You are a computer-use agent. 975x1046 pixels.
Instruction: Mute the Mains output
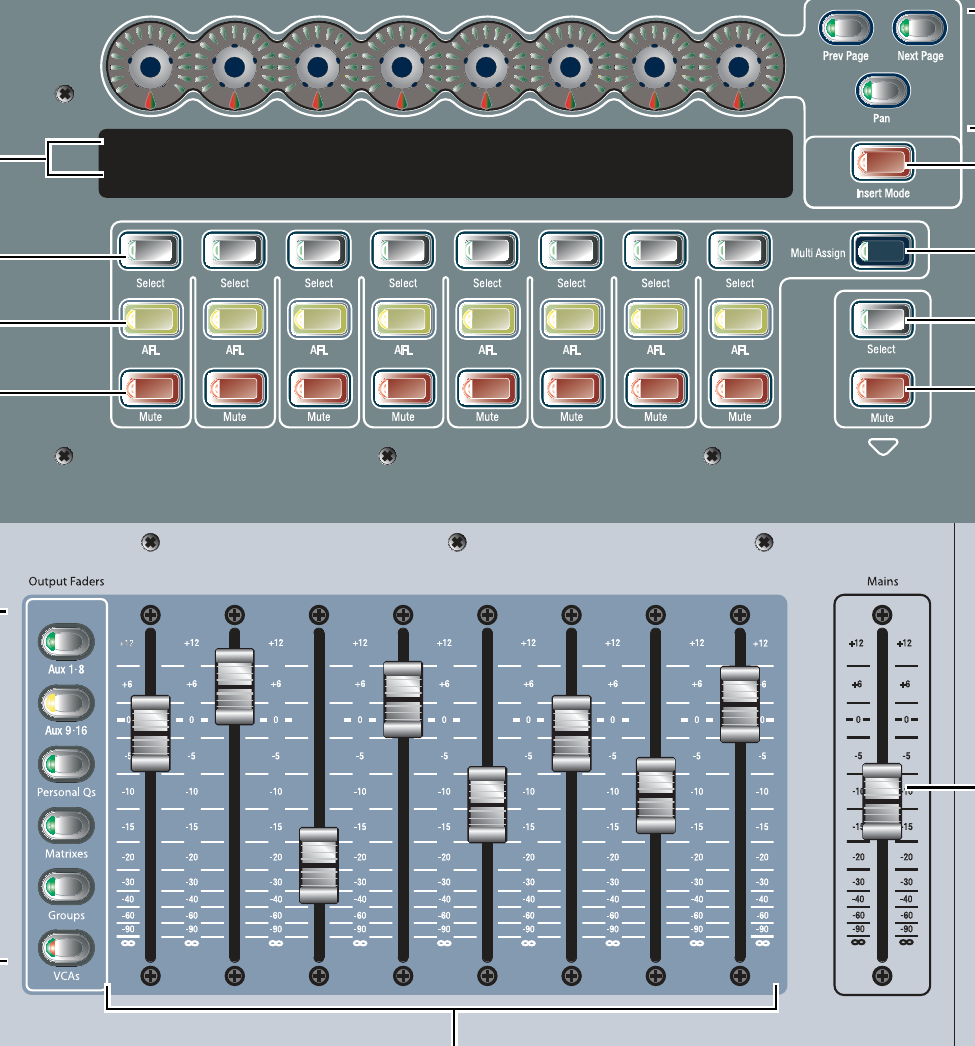(882, 389)
